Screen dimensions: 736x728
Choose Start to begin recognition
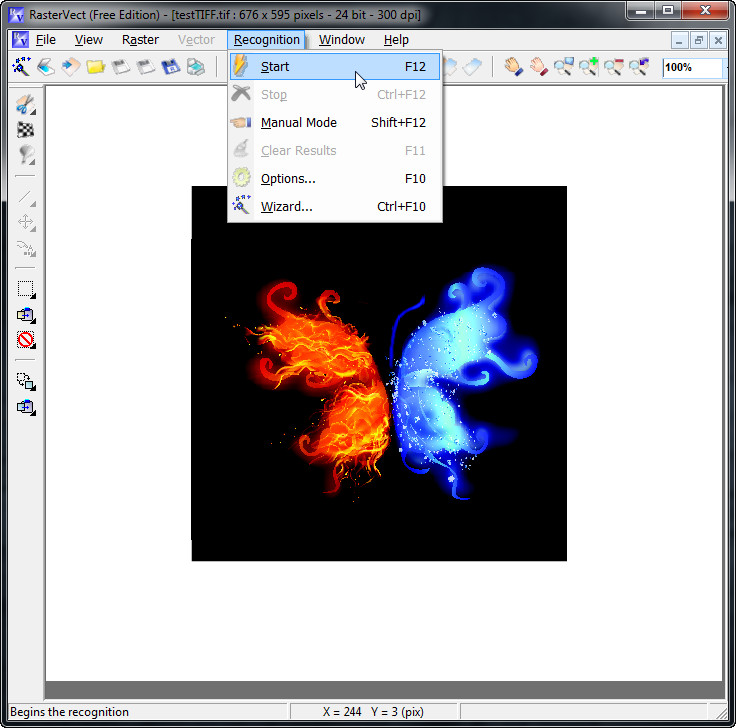coord(335,67)
